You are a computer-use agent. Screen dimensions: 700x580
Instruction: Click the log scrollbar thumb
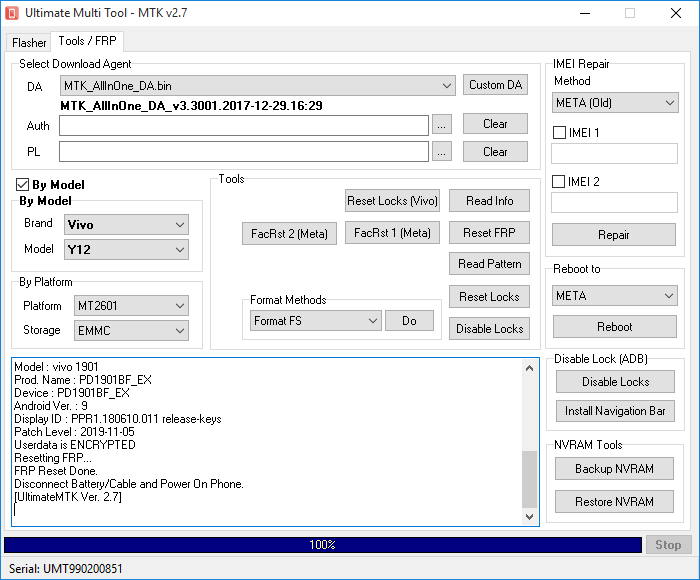(529, 480)
